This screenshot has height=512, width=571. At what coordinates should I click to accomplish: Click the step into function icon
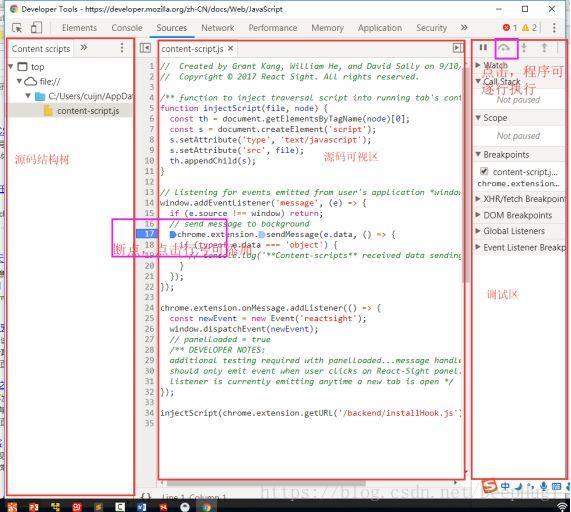click(x=524, y=48)
